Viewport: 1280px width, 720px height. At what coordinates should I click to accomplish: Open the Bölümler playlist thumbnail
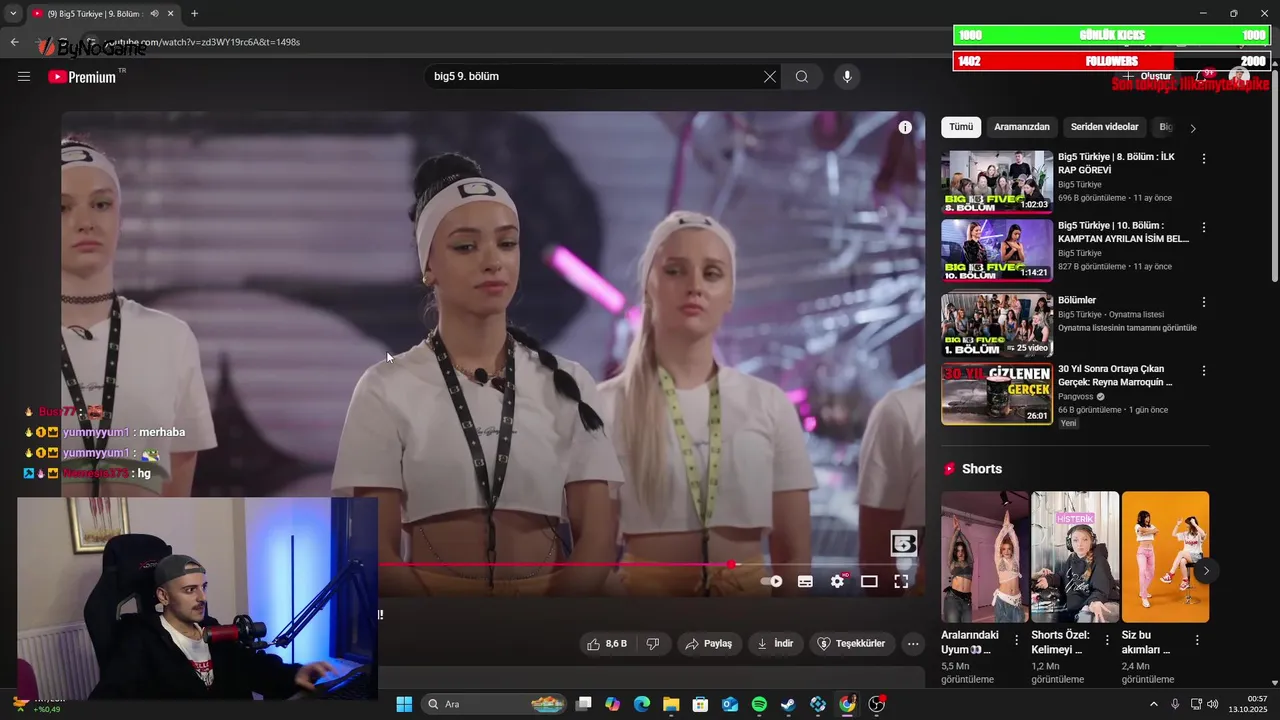(997, 325)
